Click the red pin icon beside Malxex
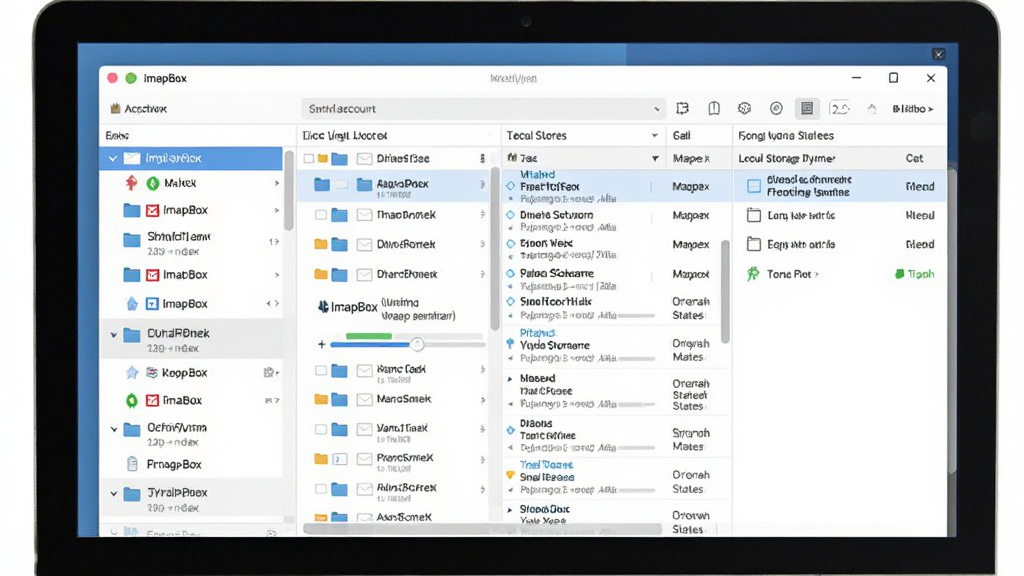The width and height of the screenshot is (1024, 576). (x=131, y=183)
